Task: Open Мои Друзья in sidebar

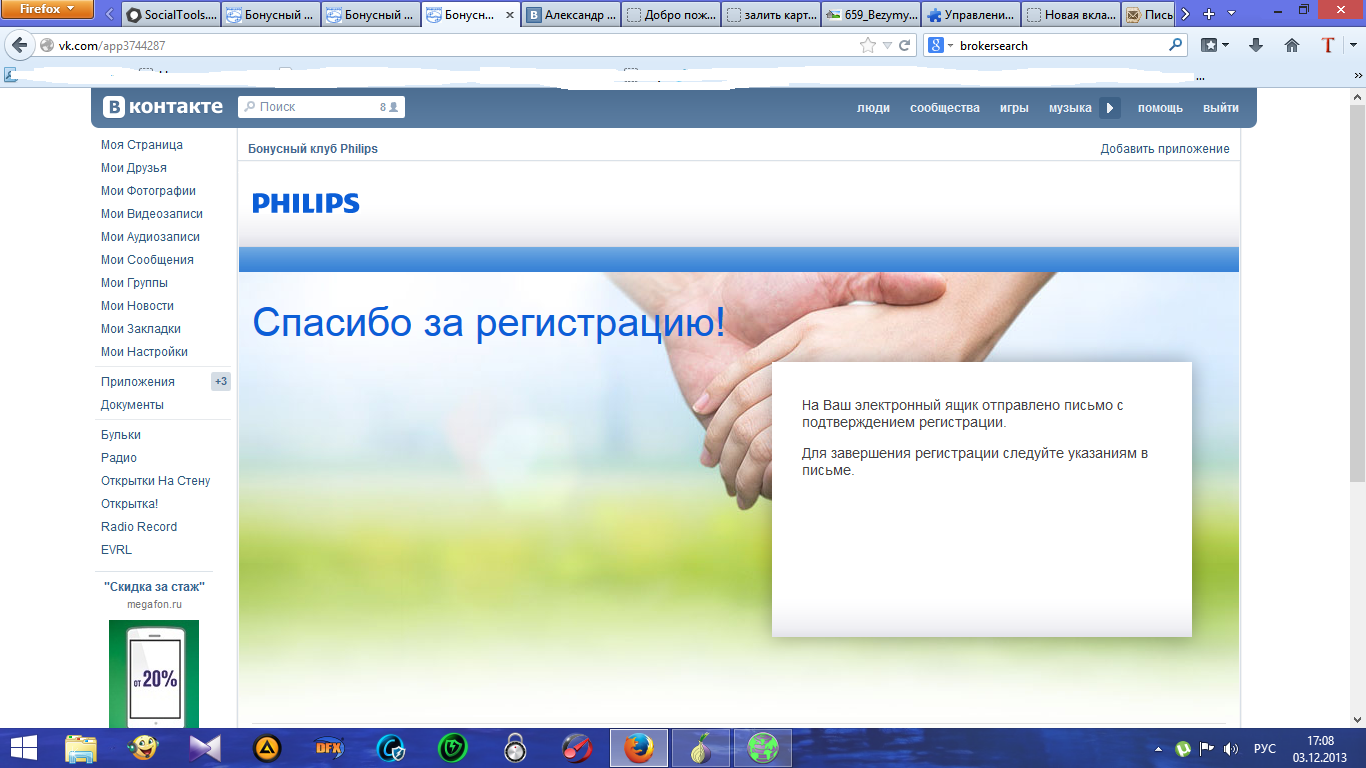Action: pos(134,168)
